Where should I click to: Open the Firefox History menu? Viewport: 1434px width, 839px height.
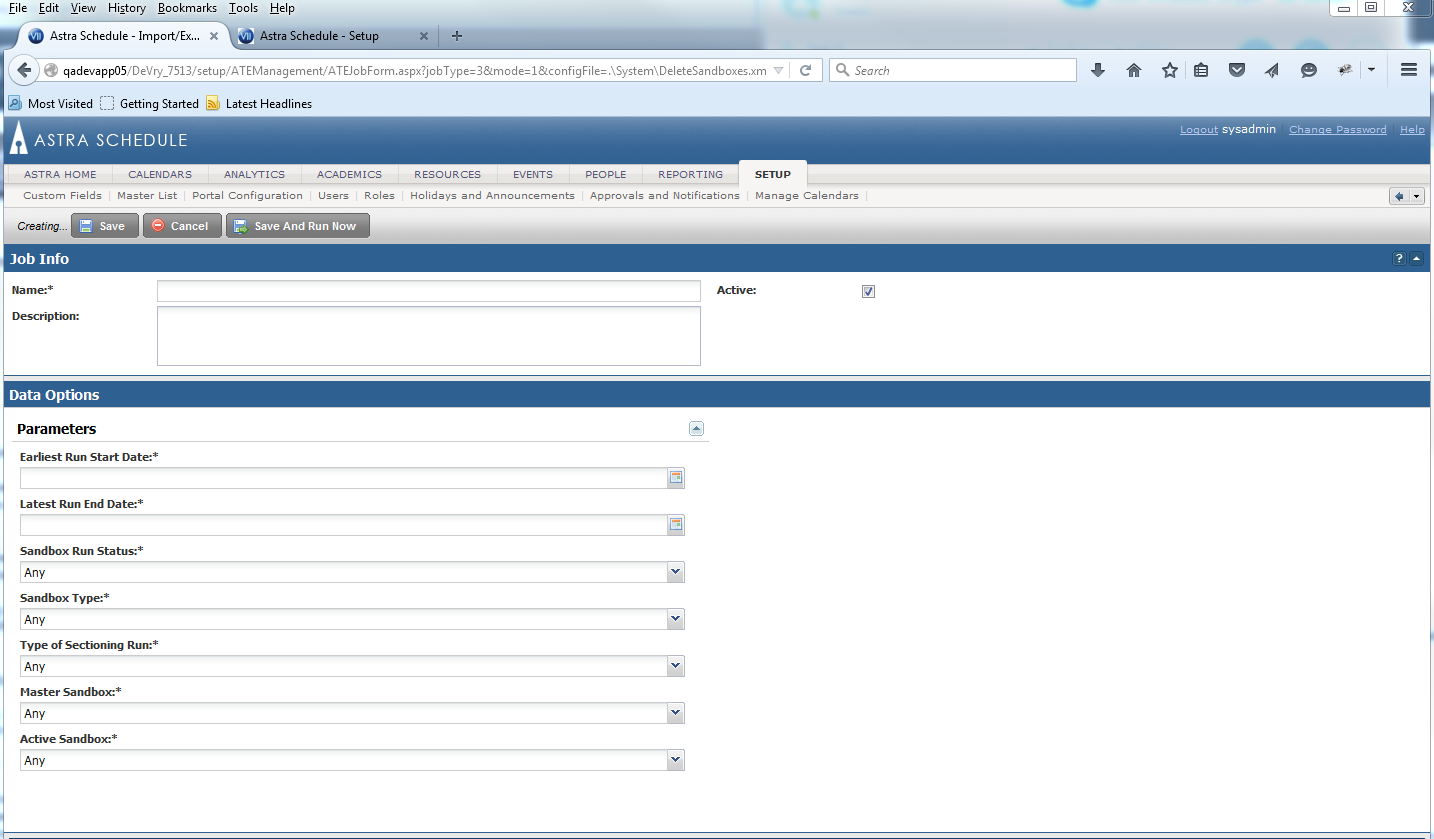127,8
